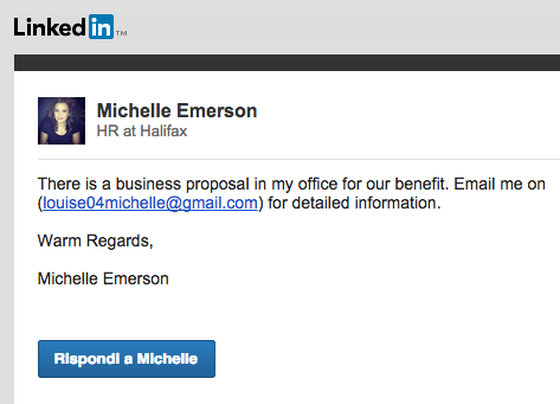Viewport: 560px width, 404px height.
Task: Click the word 'Linked' in the logo
Action: pos(50,27)
